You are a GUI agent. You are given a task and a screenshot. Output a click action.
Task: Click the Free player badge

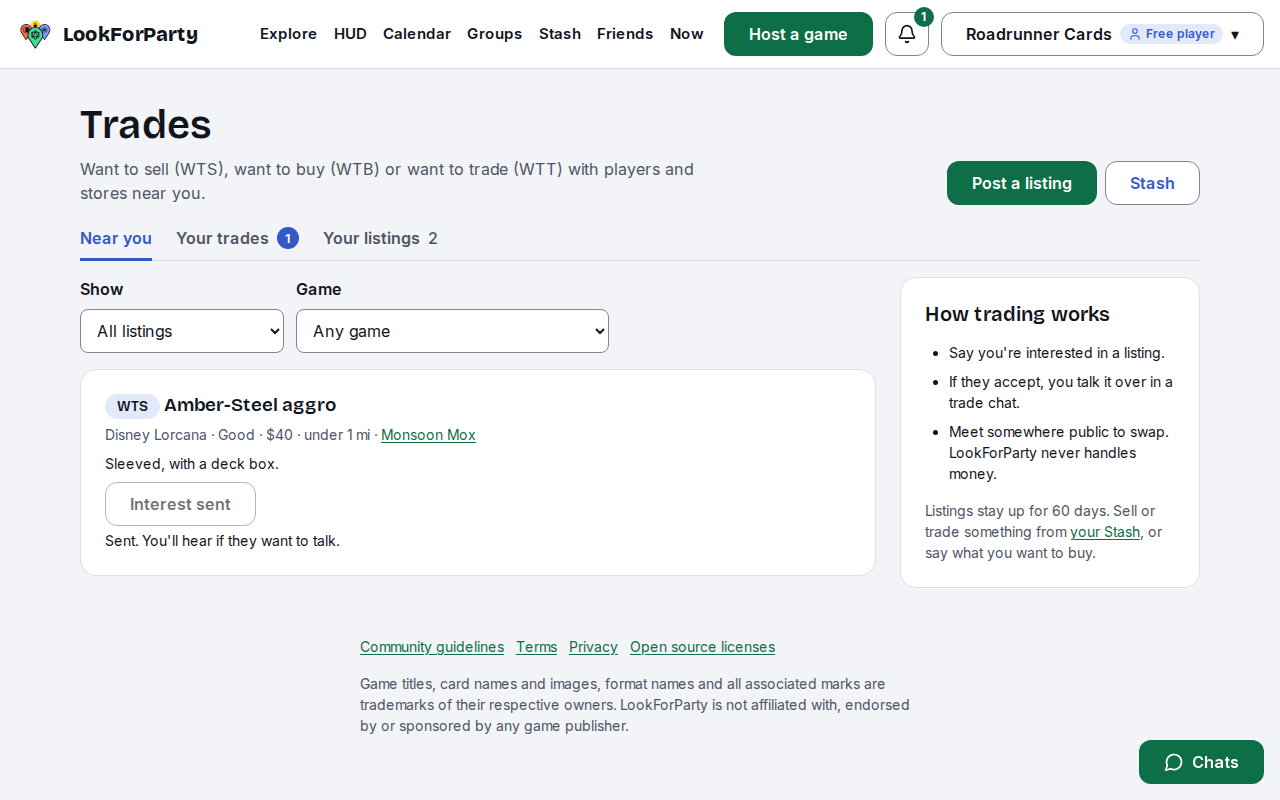pos(1171,34)
